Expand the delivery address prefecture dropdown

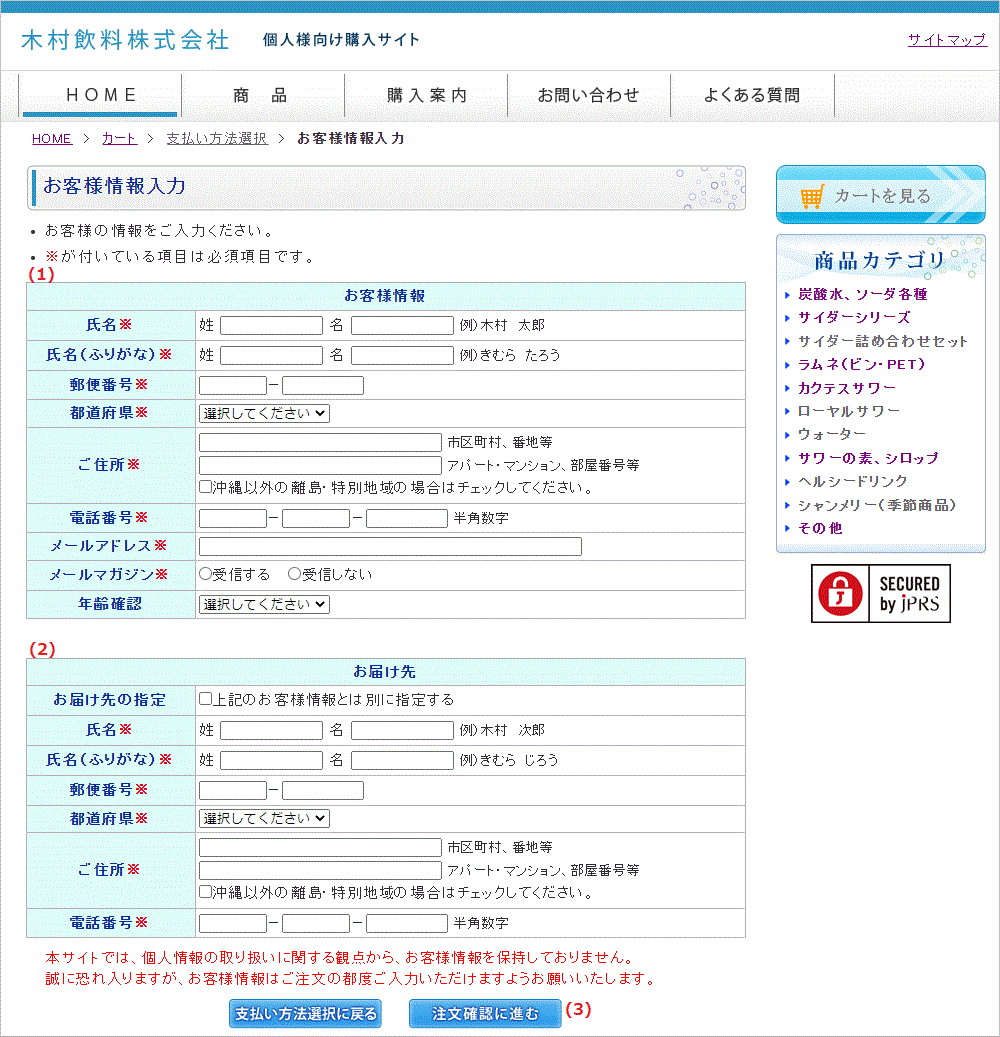264,818
